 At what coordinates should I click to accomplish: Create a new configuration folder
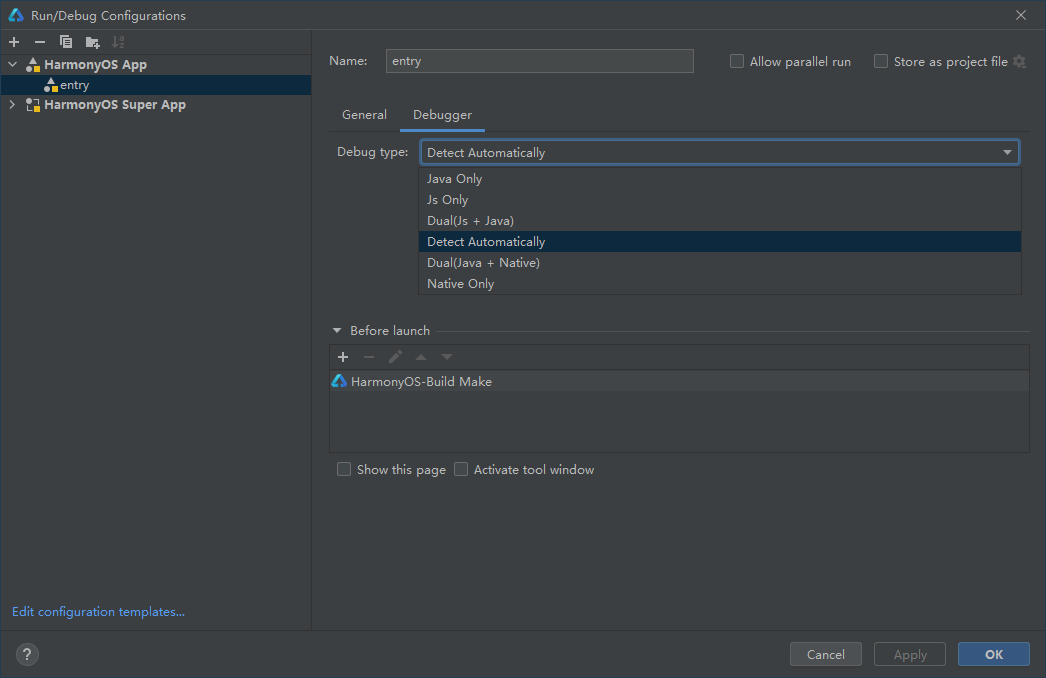(93, 42)
